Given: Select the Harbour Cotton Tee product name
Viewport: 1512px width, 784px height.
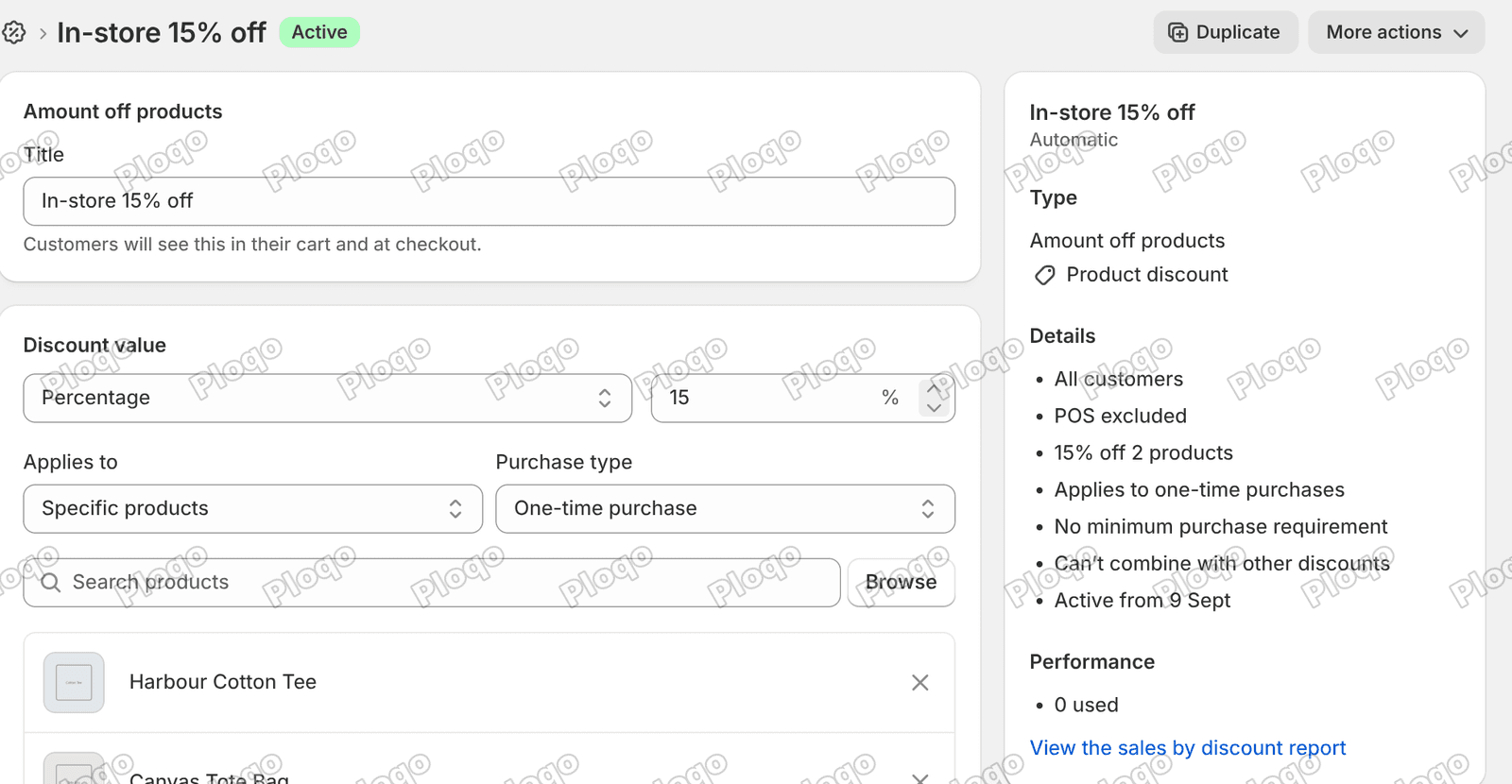Looking at the screenshot, I should point(223,682).
